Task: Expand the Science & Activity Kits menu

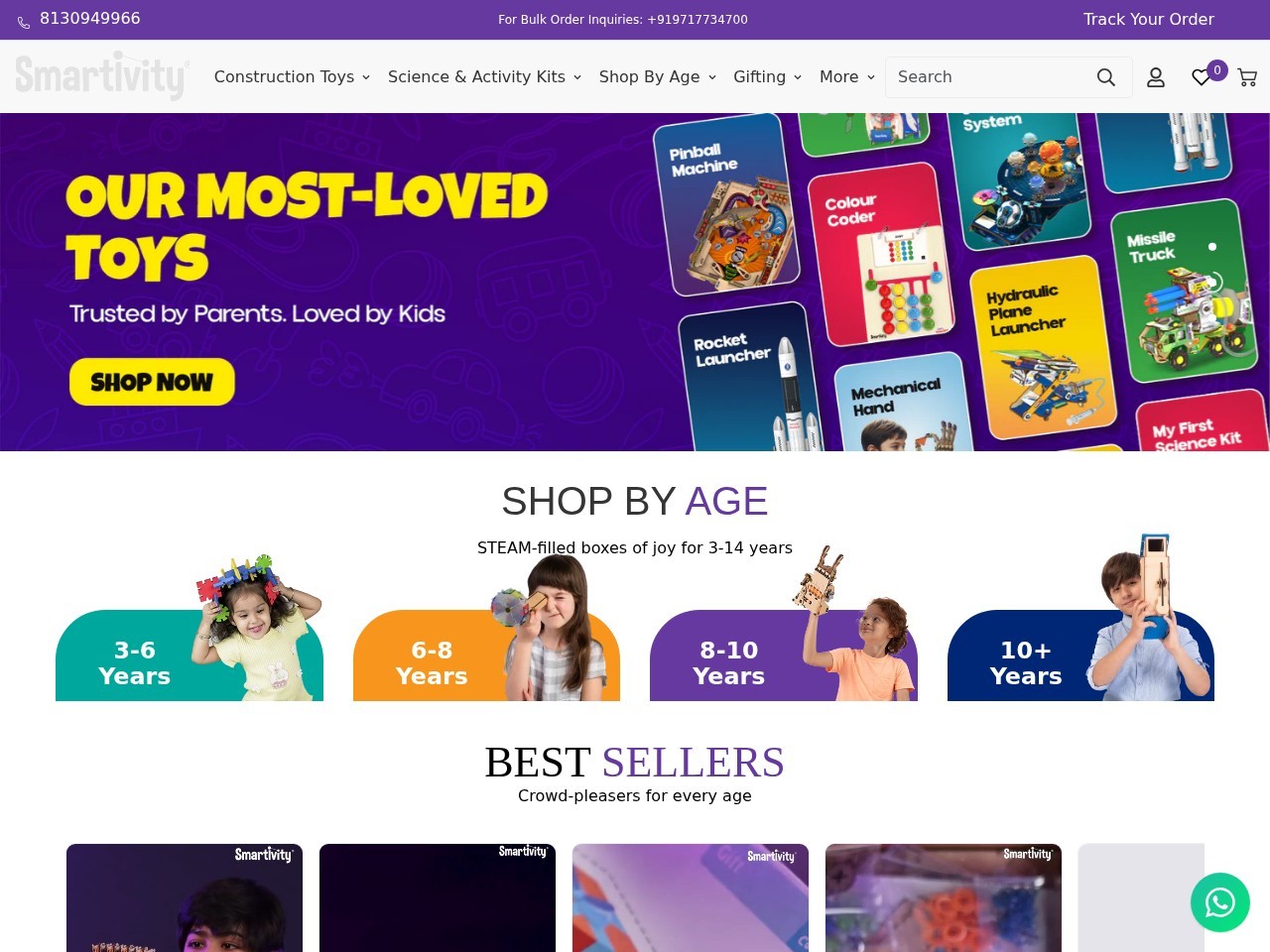Action: click(484, 76)
